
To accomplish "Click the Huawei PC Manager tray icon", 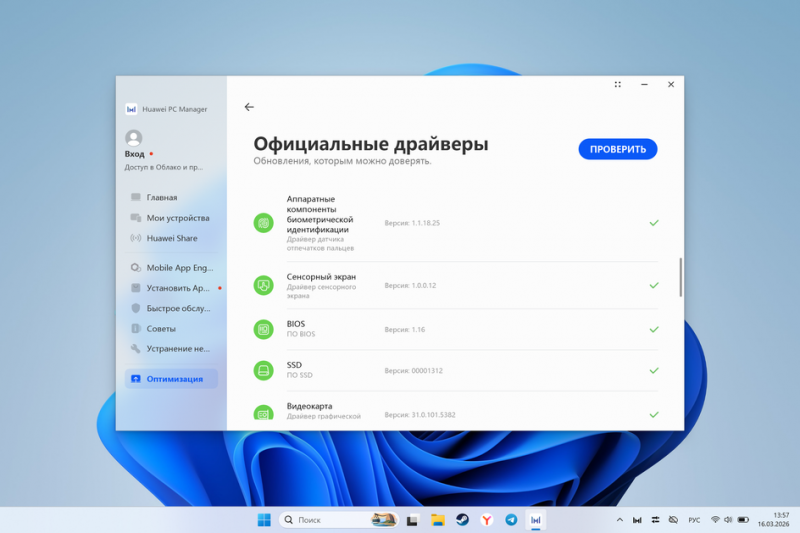I will pos(637,520).
